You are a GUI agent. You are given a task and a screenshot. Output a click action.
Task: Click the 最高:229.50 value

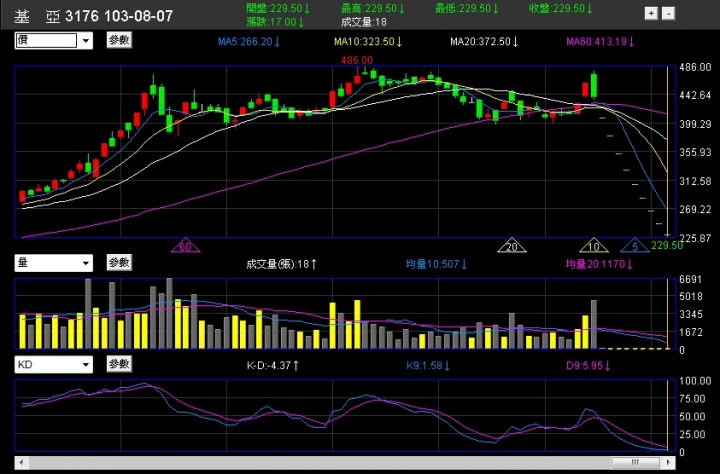pos(373,8)
